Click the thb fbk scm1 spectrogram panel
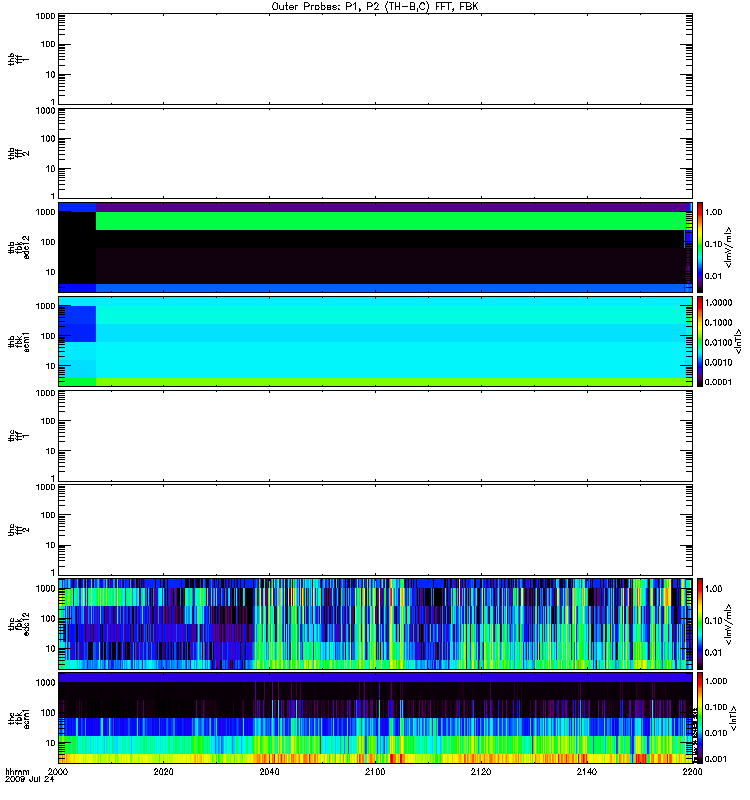Image resolution: width=750 pixels, height=800 pixels. point(375,341)
